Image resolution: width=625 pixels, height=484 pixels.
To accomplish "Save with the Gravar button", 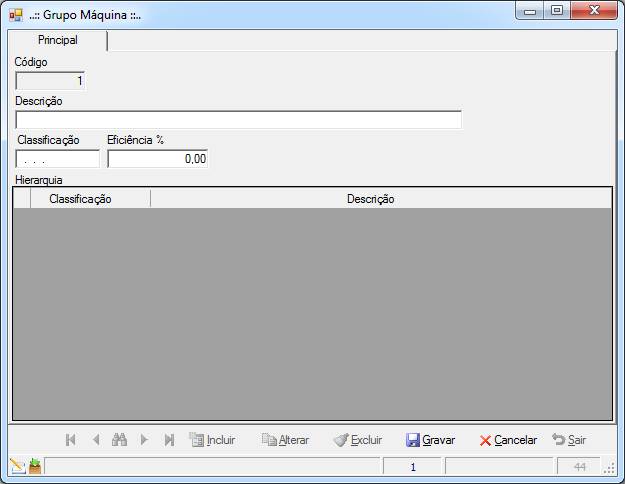I will (430, 440).
